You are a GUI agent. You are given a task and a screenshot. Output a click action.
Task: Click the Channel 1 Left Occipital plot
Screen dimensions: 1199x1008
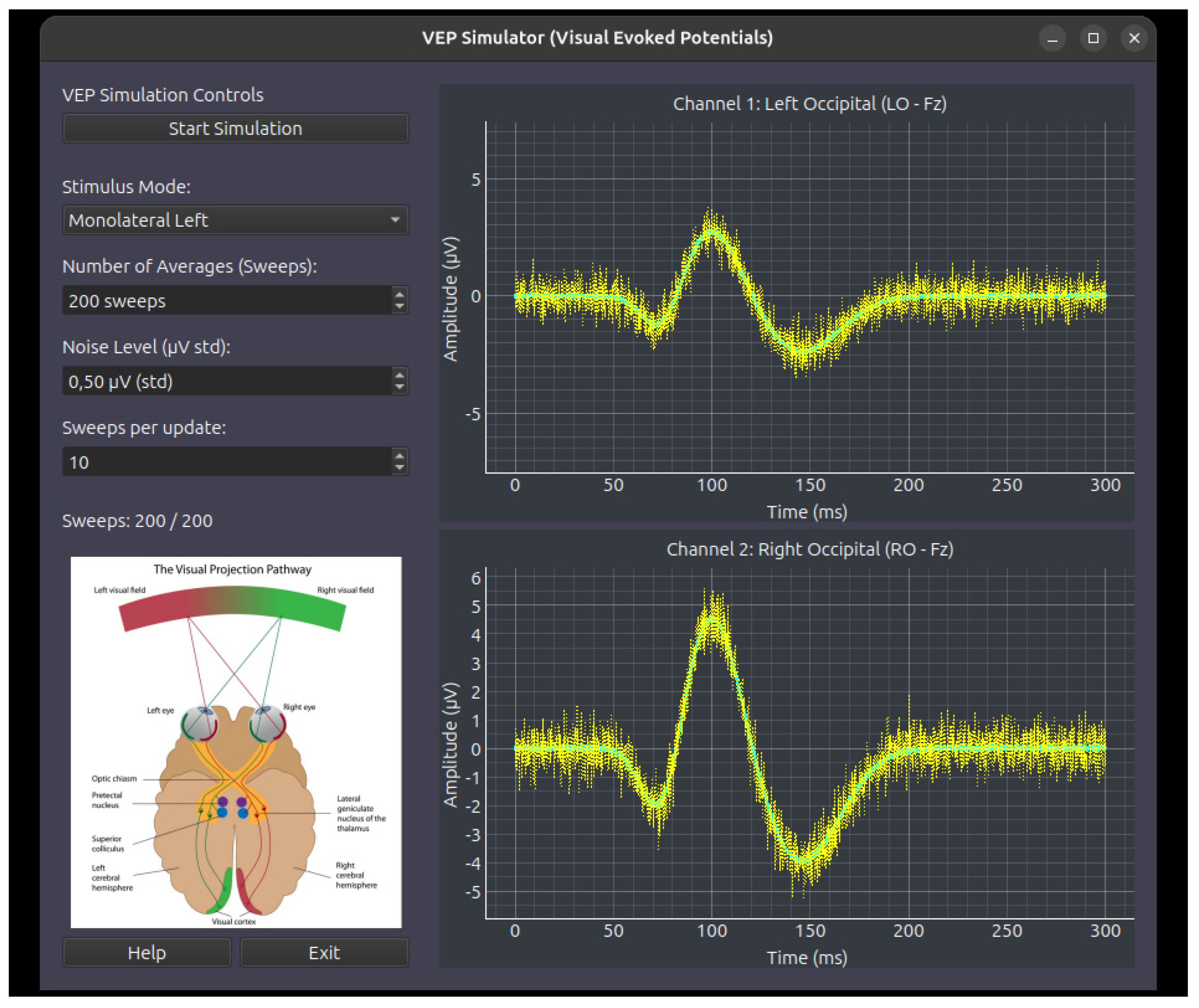(786, 303)
